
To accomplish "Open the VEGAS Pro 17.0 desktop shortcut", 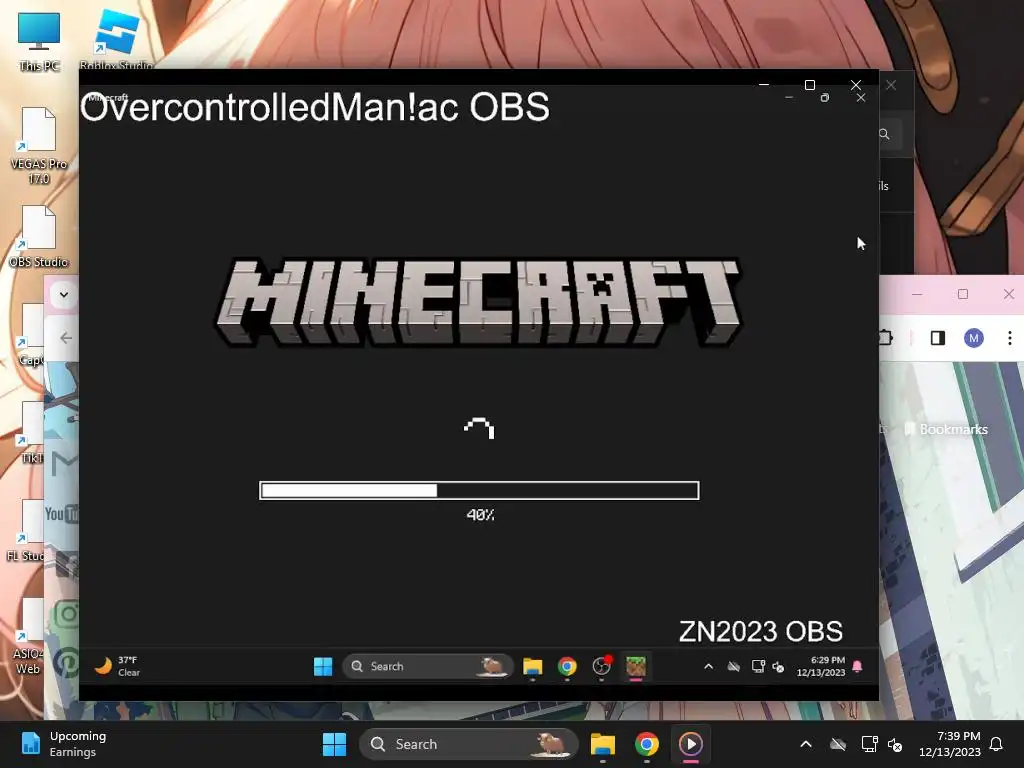I will (39, 145).
